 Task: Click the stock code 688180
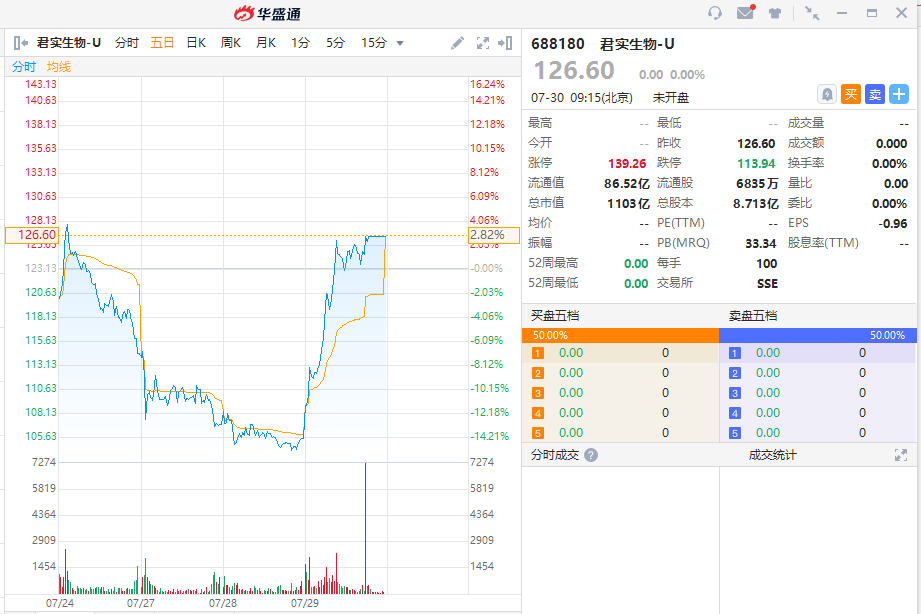557,44
